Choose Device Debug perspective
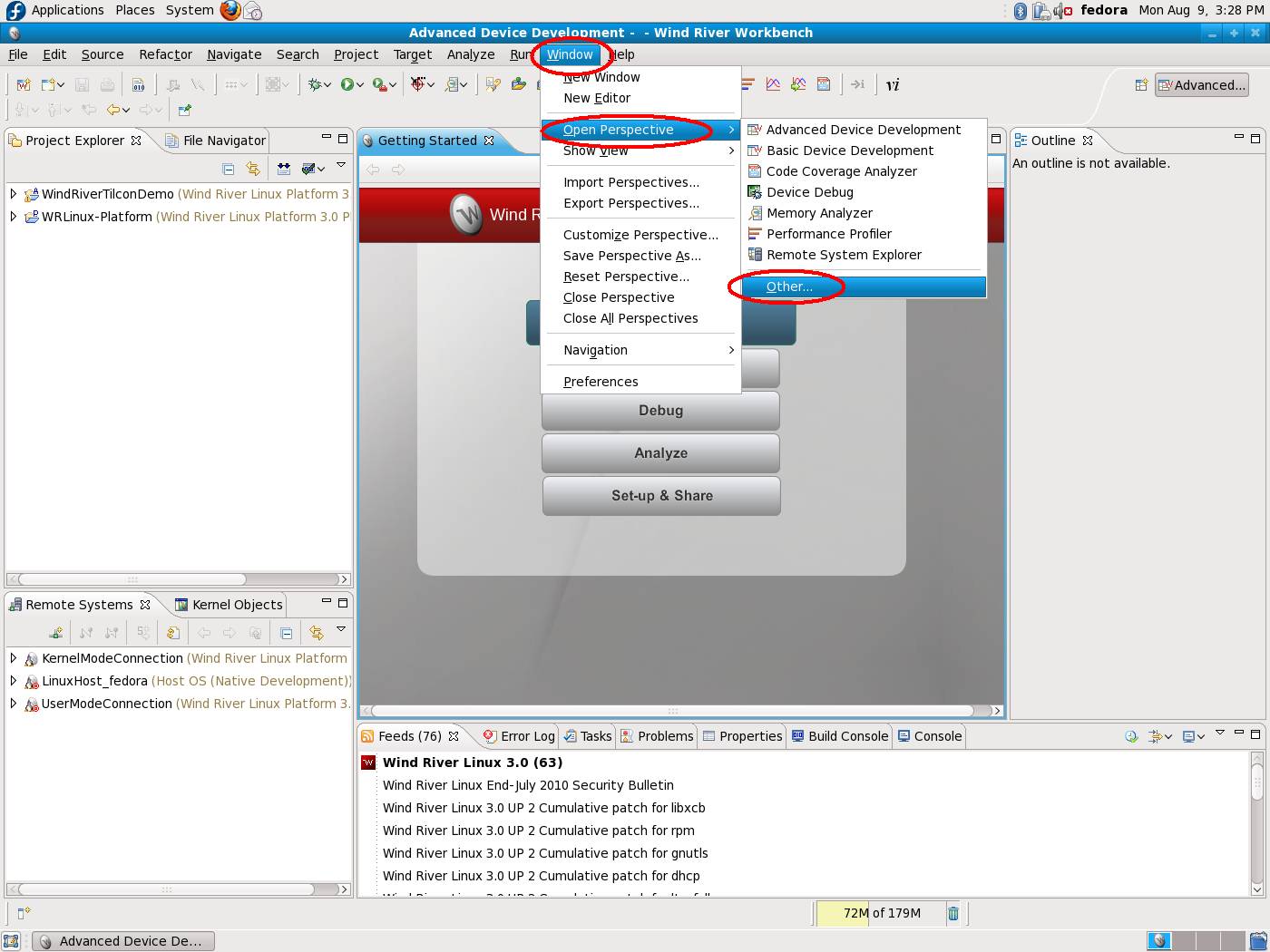The image size is (1270, 952). (x=864, y=192)
